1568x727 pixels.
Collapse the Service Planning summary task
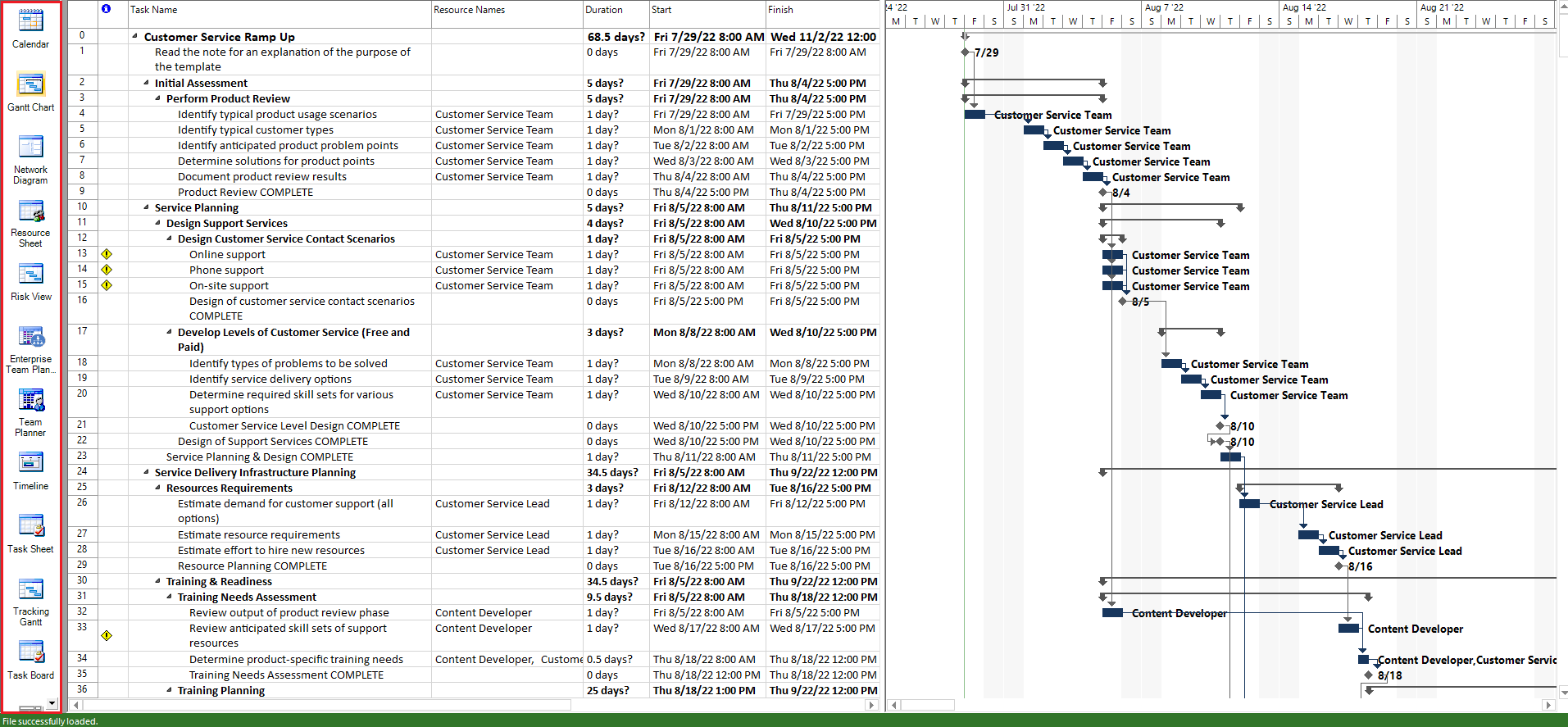[x=147, y=207]
